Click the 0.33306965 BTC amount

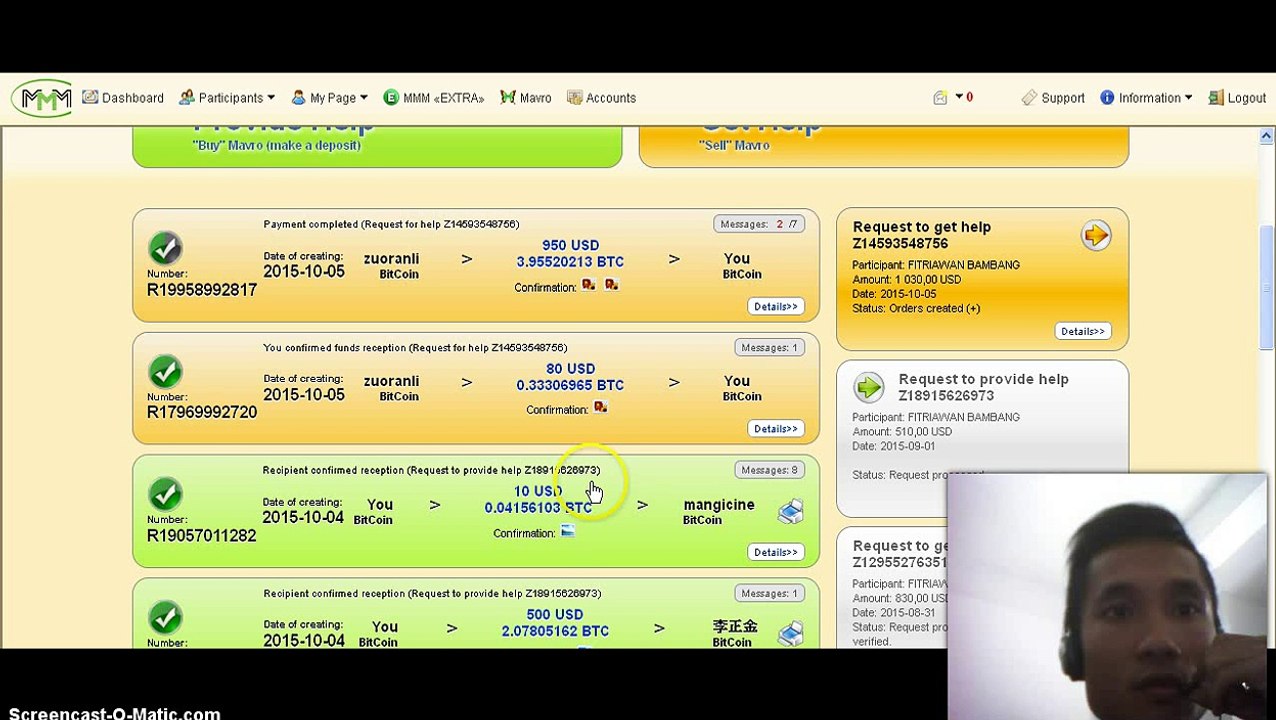tap(570, 385)
